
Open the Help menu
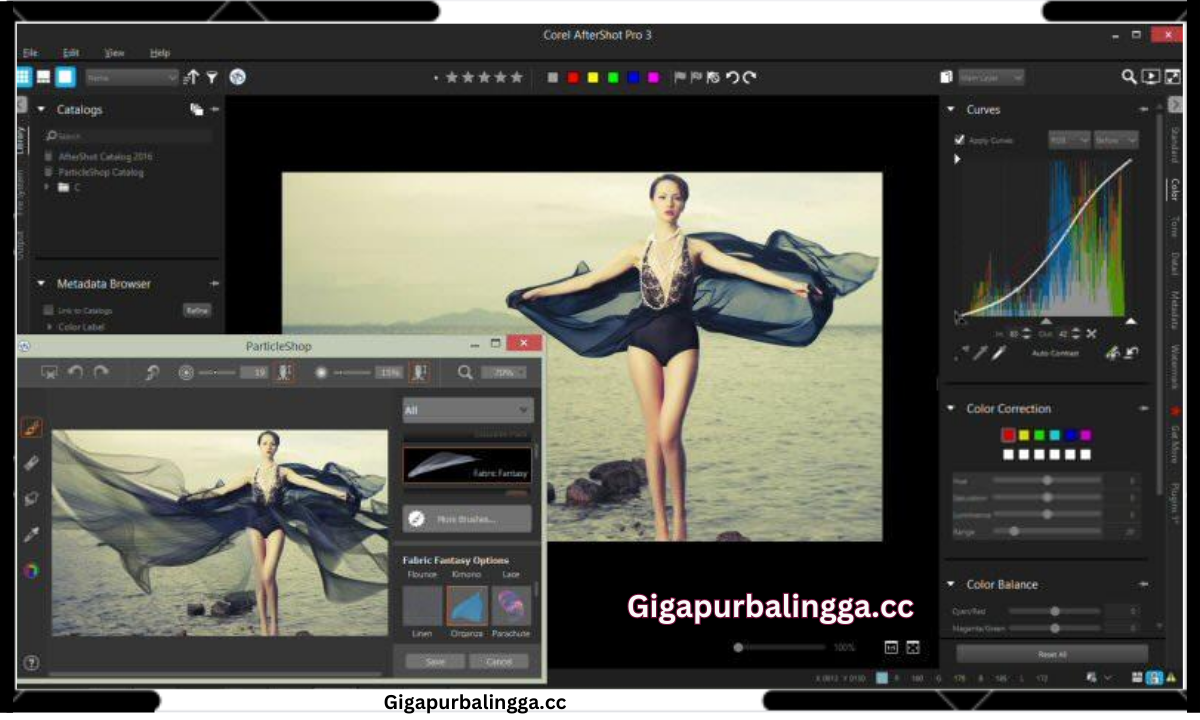pyautogui.click(x=160, y=52)
